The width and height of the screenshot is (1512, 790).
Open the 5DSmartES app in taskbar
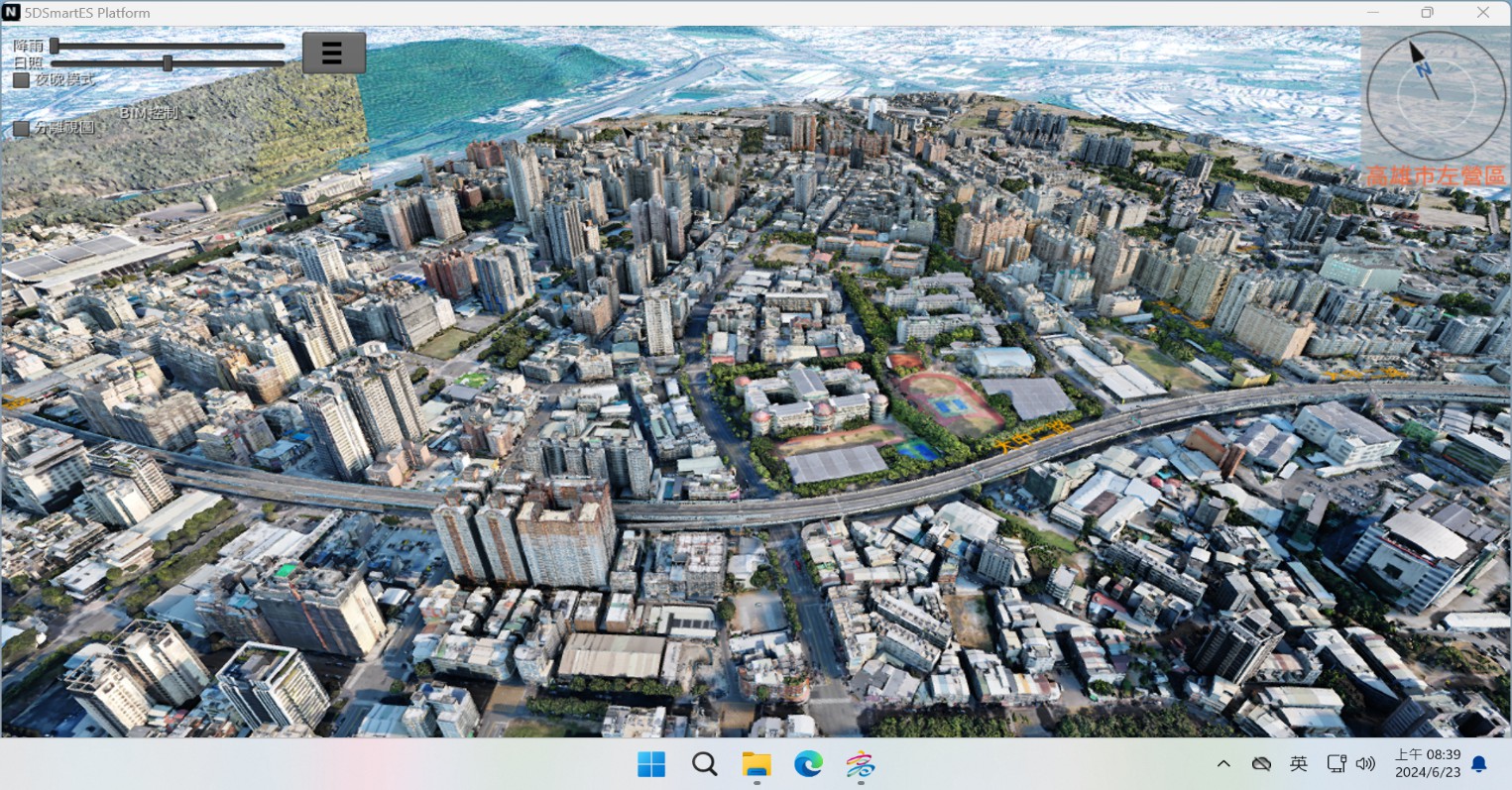(x=860, y=764)
